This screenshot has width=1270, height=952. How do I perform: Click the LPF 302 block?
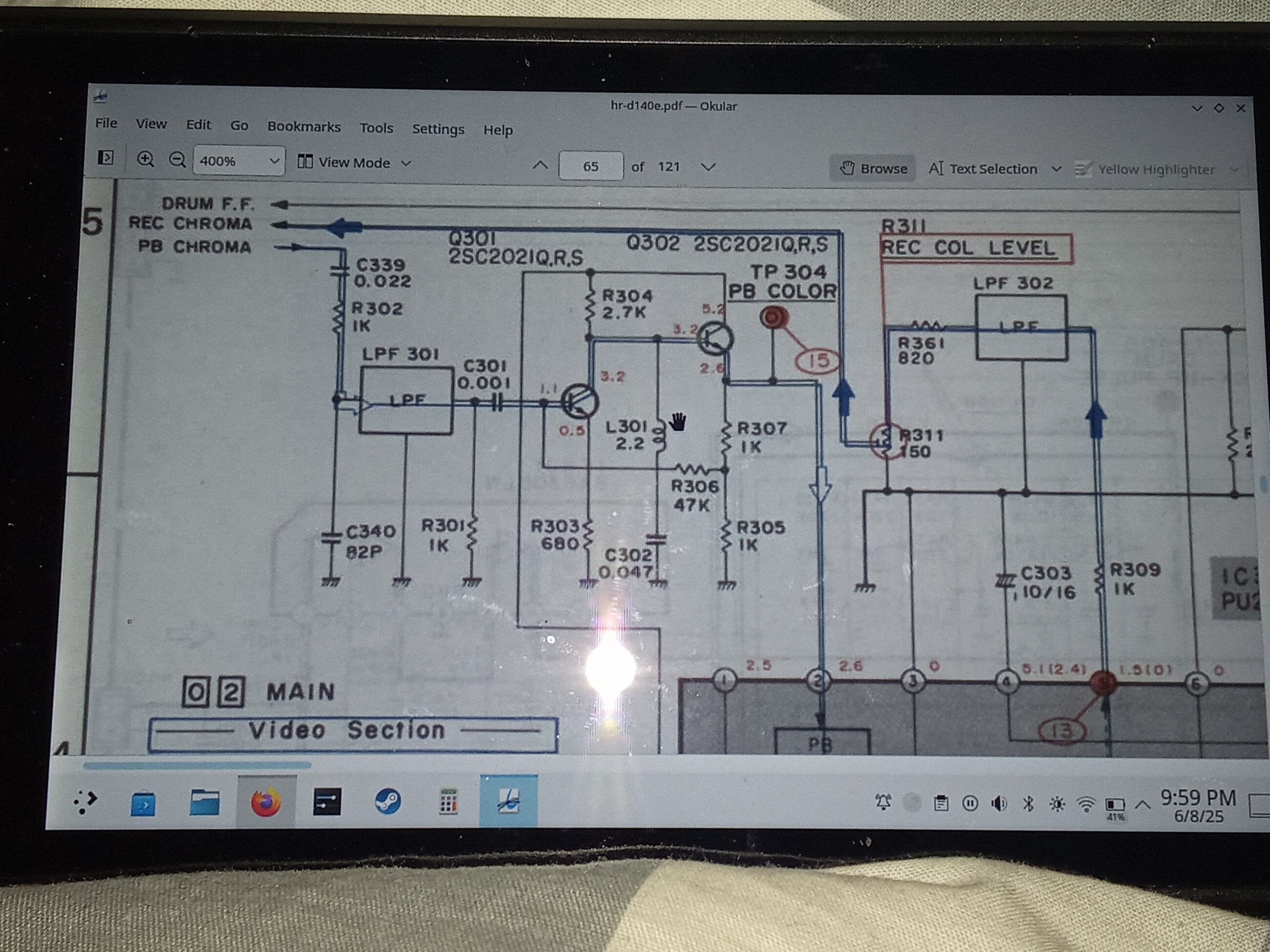click(1021, 327)
